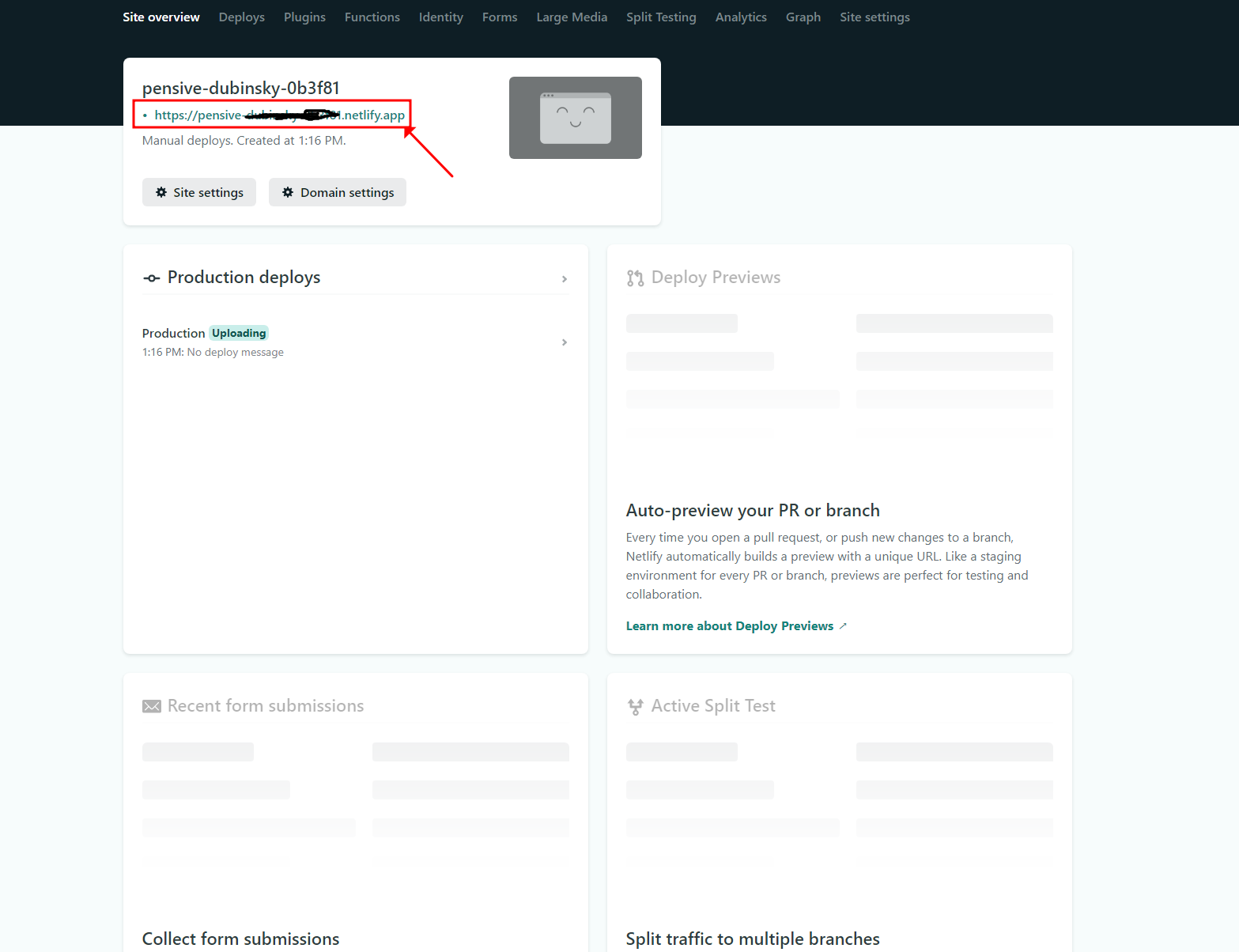Click the Production label in deploy row
The image size is (1239, 952).
pyautogui.click(x=174, y=334)
